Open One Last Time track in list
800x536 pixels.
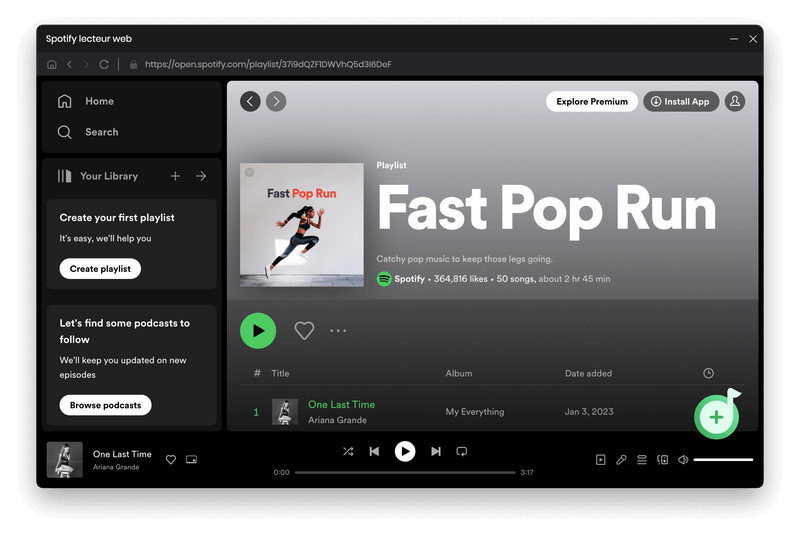click(341, 404)
